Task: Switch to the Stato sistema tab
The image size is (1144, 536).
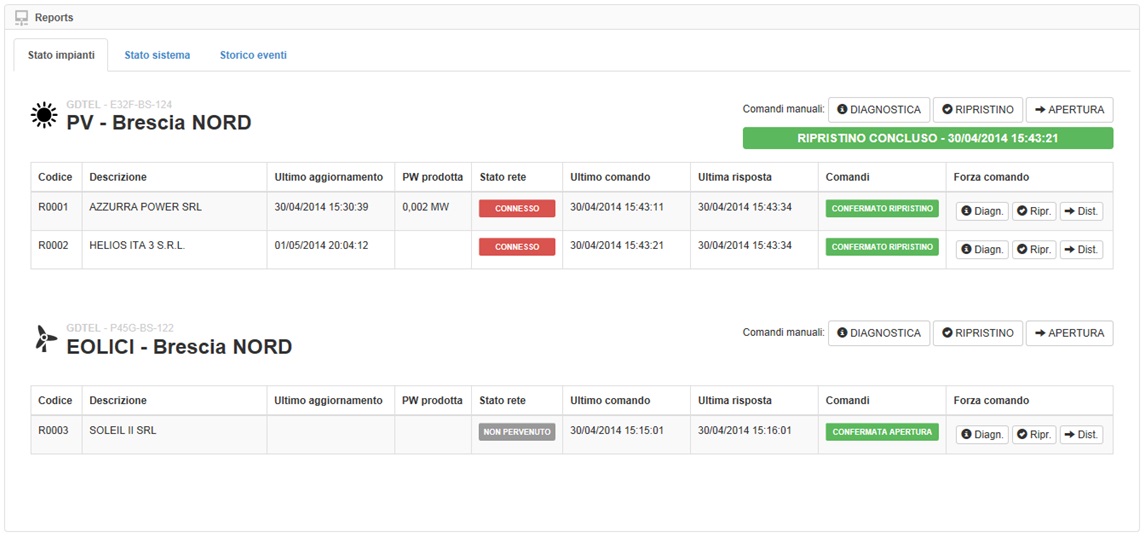Action: (x=157, y=55)
